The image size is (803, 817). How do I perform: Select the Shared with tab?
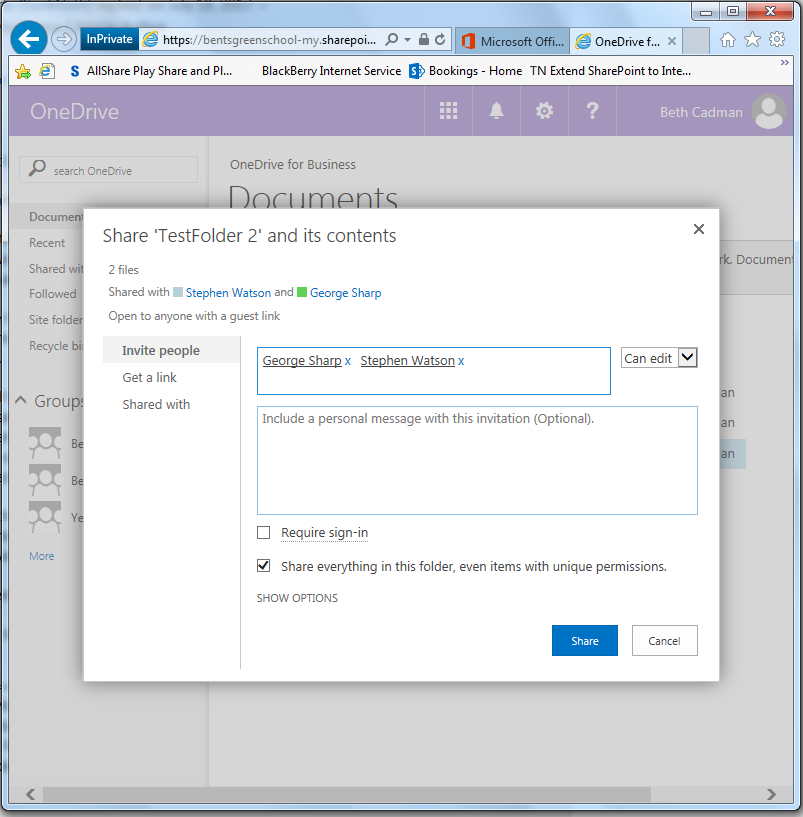click(x=156, y=404)
